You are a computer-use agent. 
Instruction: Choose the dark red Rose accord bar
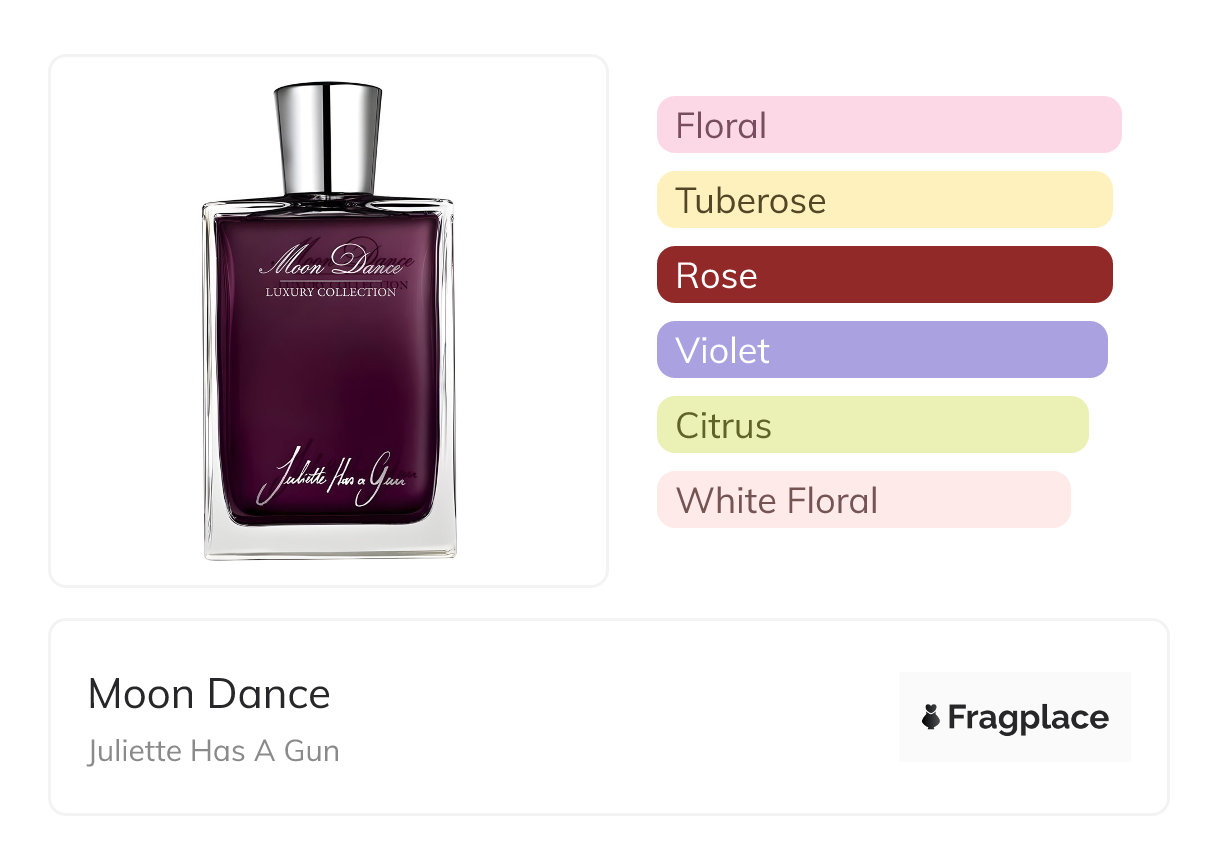885,275
